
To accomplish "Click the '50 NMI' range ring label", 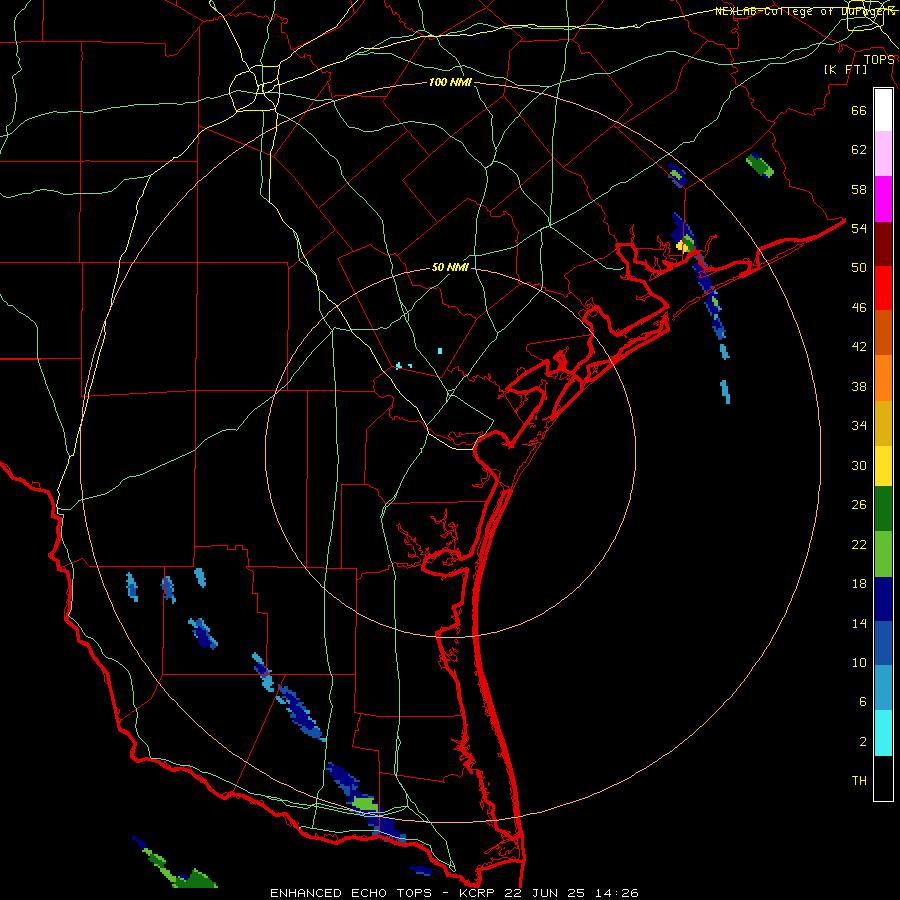I will 450,267.
